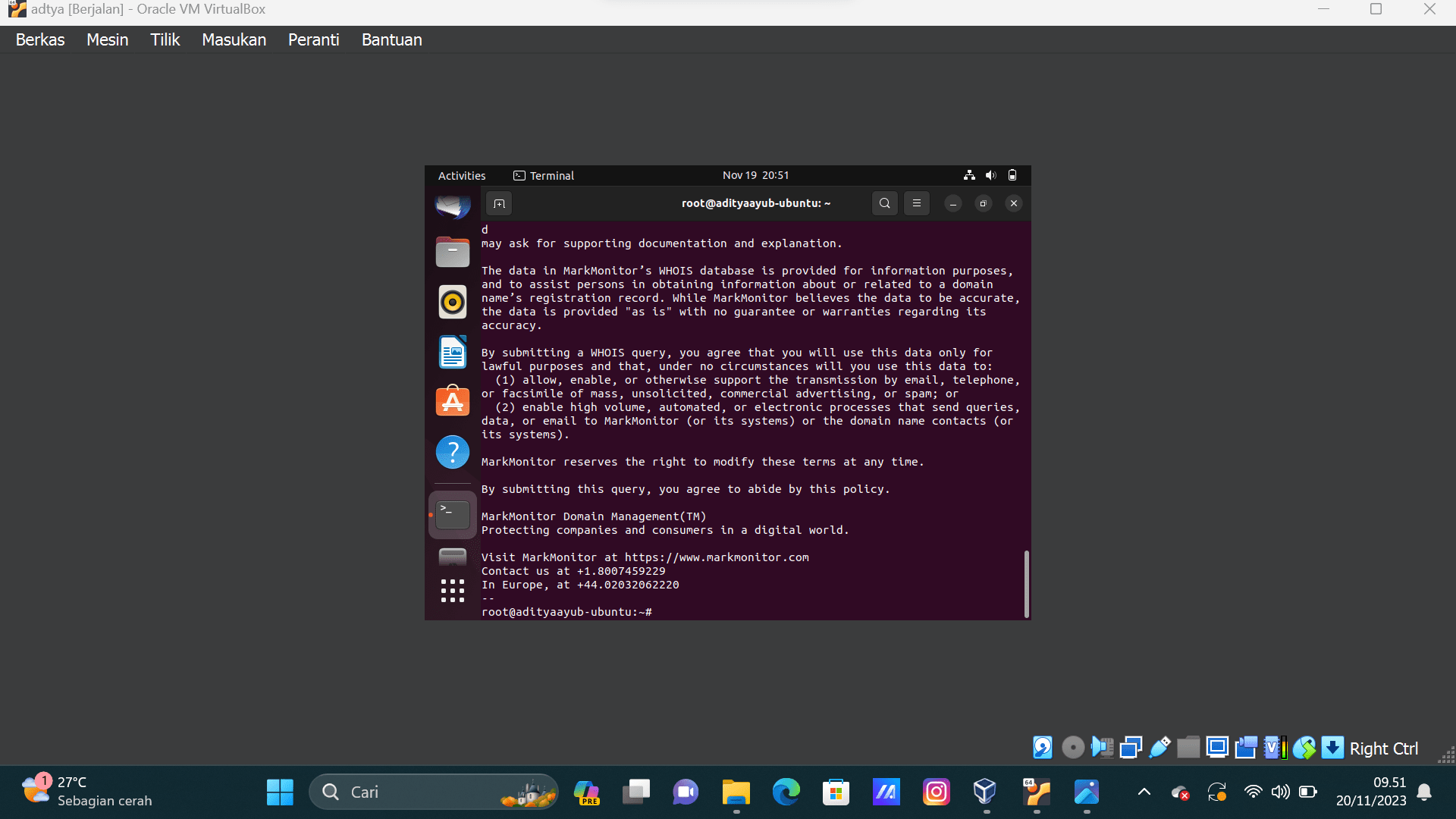Open the Peranti menu
The image size is (1456, 819).
coord(313,39)
